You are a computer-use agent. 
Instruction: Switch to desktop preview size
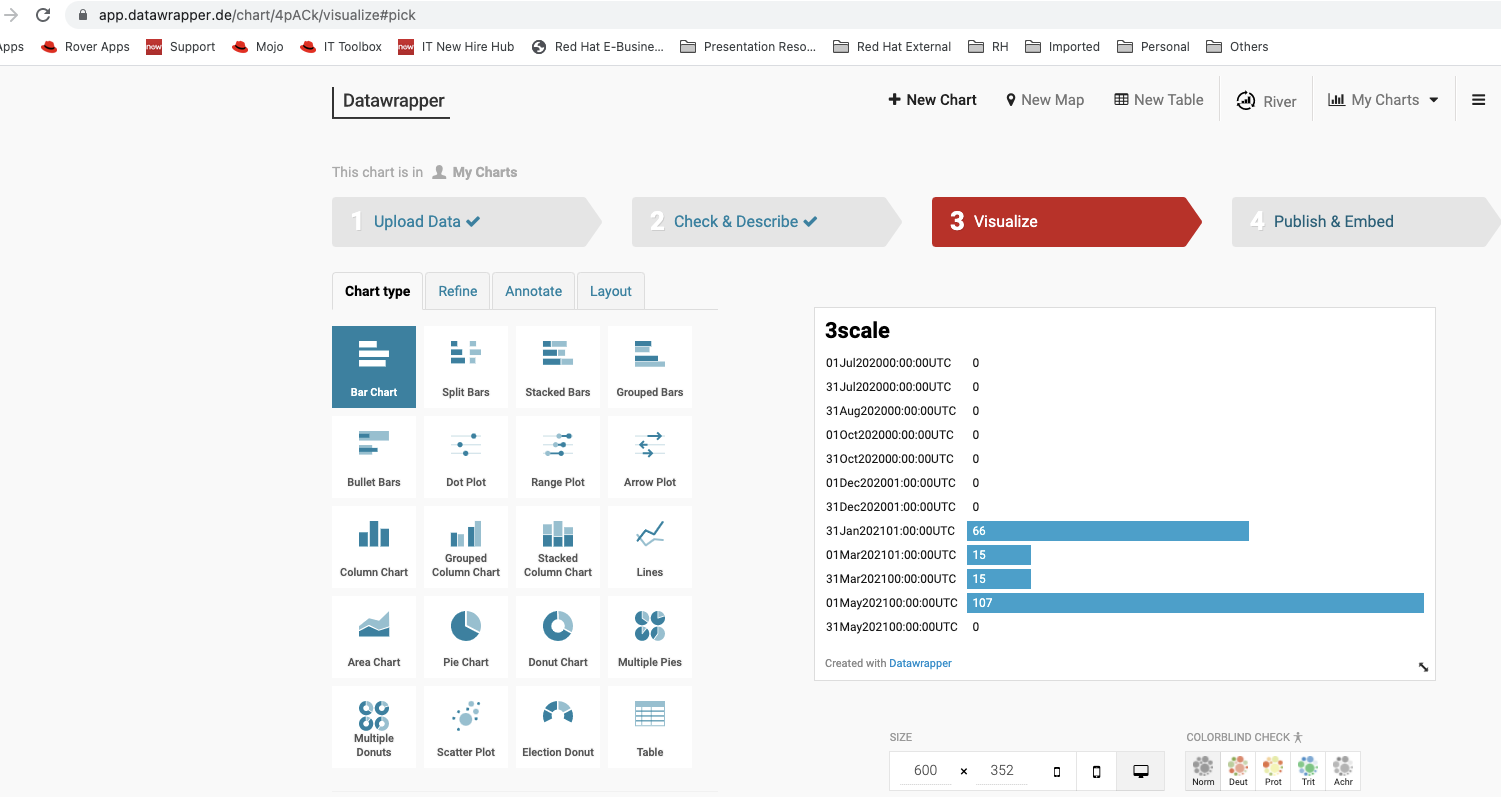click(x=1140, y=771)
